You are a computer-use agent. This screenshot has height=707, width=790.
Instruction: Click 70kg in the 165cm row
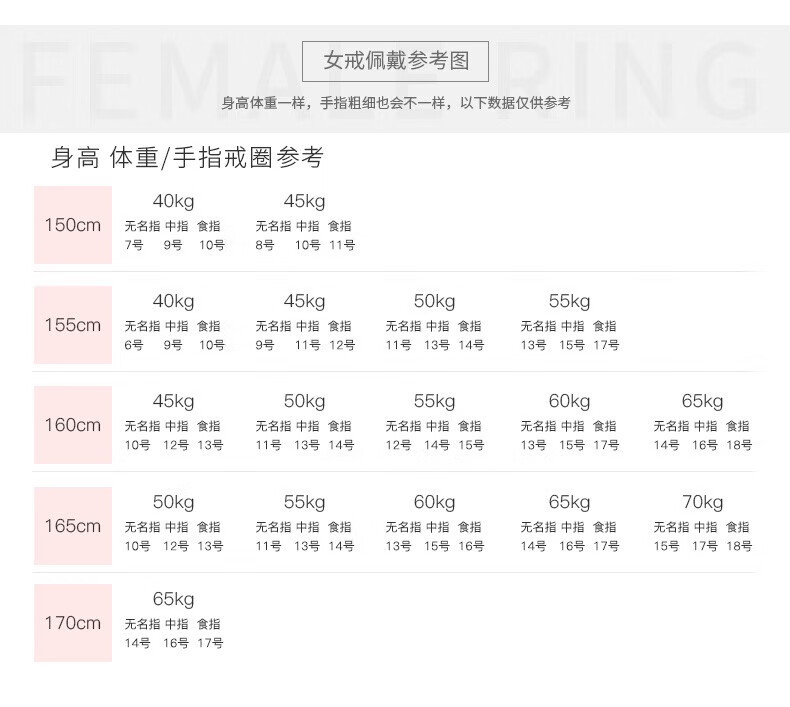pos(702,502)
